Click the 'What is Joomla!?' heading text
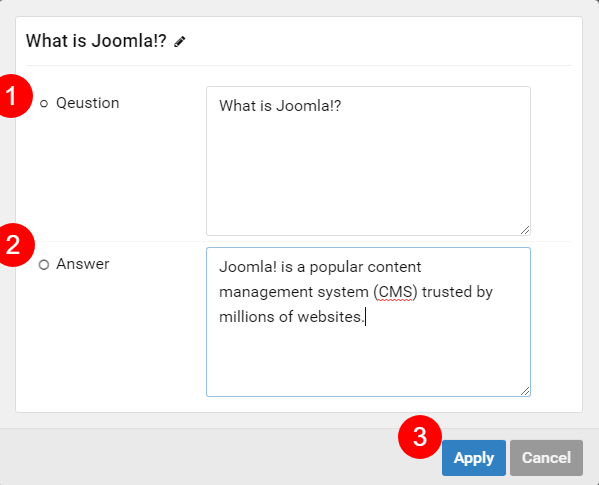 click(x=96, y=41)
